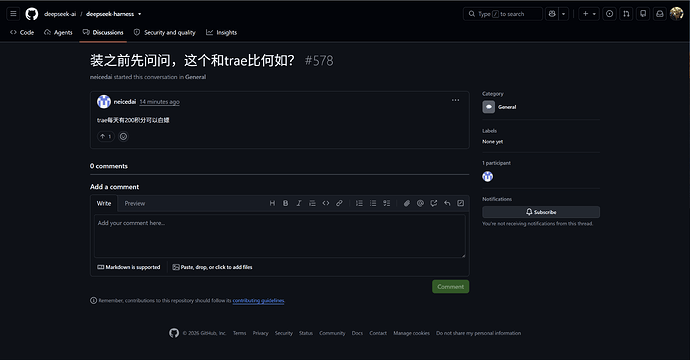Select the Write tab in editor
The height and width of the screenshot is (360, 690).
pyautogui.click(x=104, y=203)
